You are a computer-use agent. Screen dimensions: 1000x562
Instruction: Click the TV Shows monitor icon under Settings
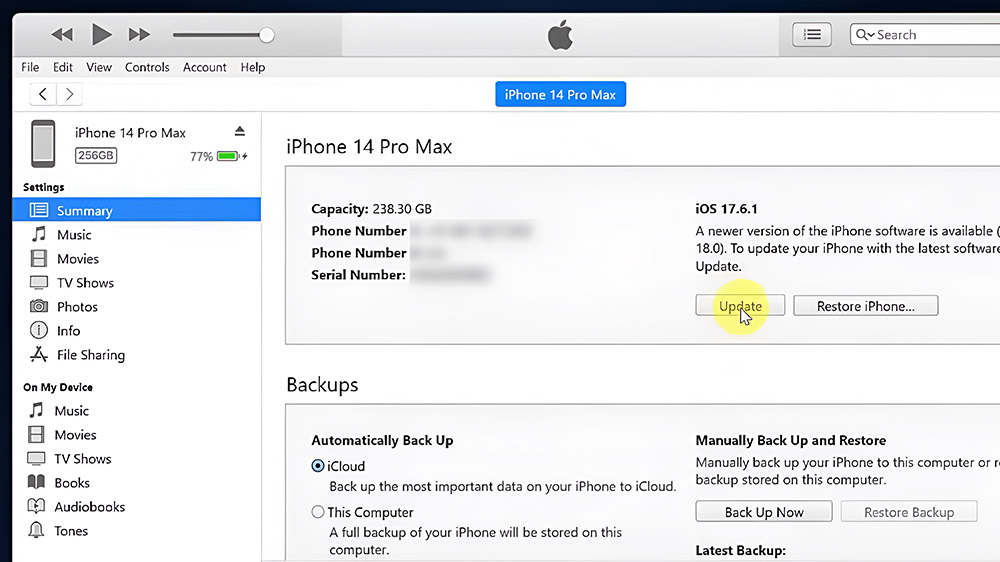coord(39,282)
